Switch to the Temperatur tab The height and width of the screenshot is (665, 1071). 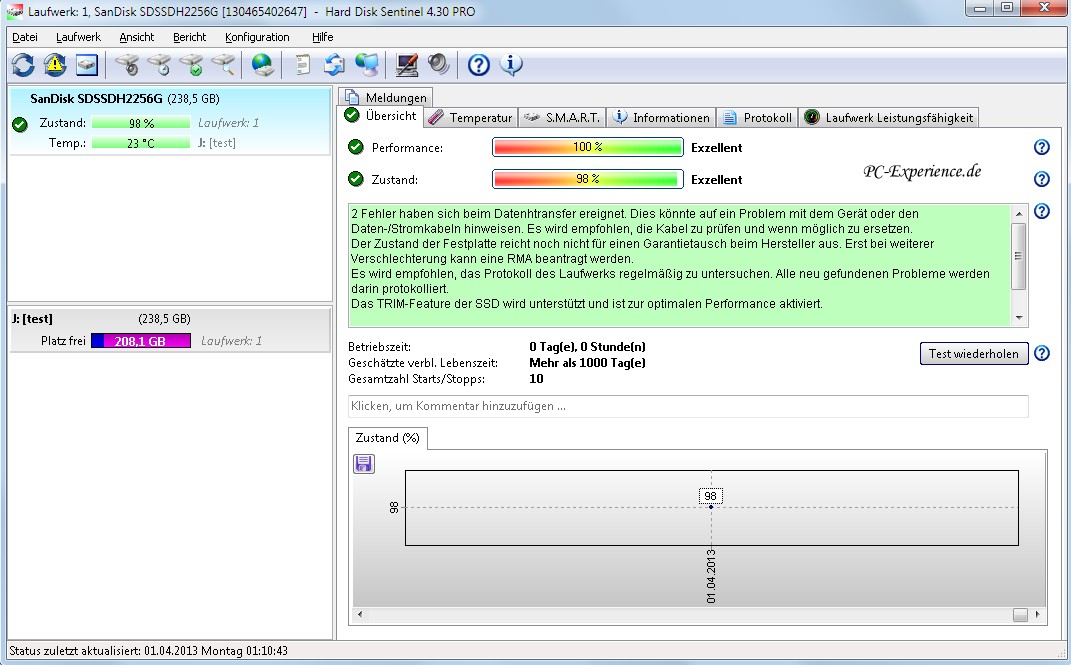pos(471,117)
